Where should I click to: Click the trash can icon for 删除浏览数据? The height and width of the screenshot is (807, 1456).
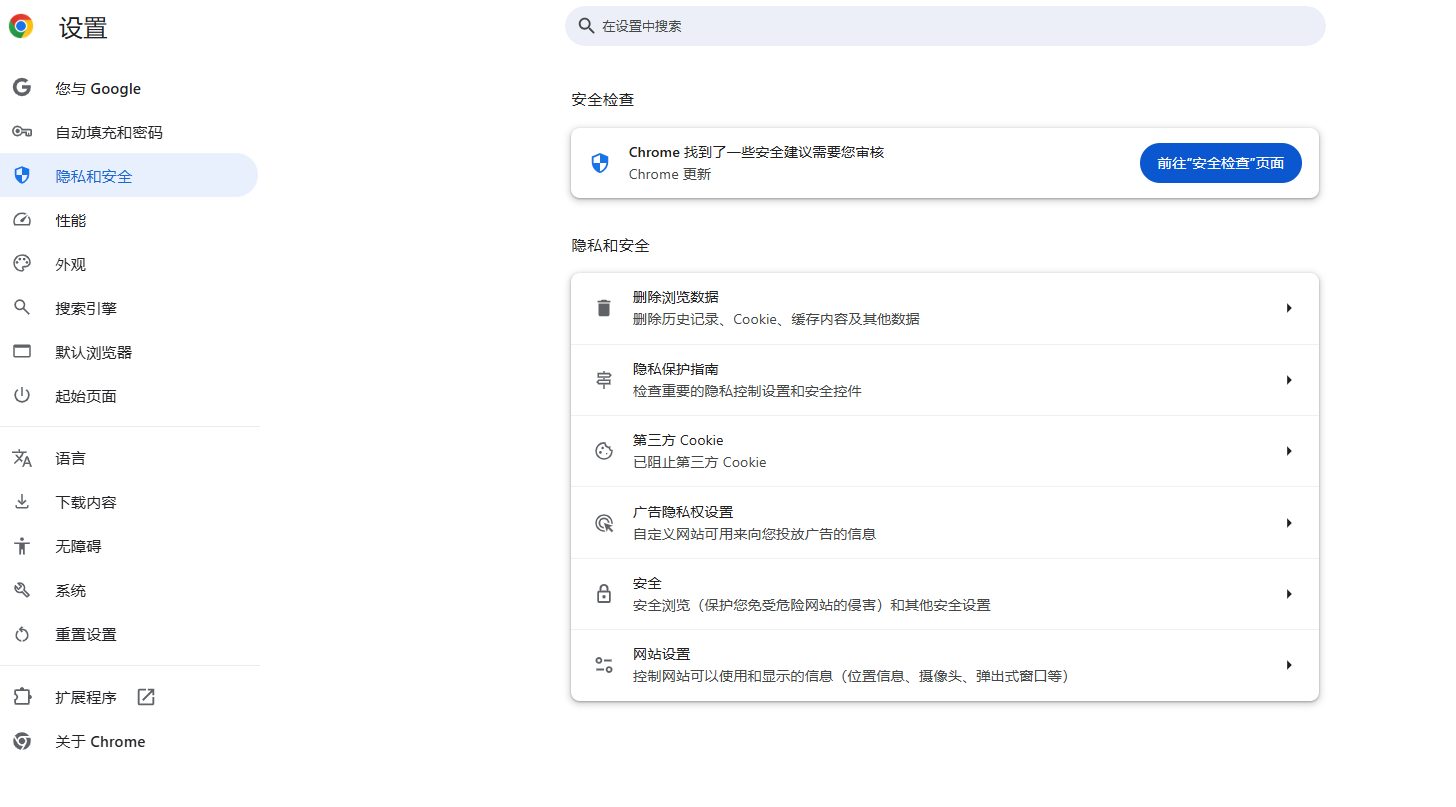point(604,308)
